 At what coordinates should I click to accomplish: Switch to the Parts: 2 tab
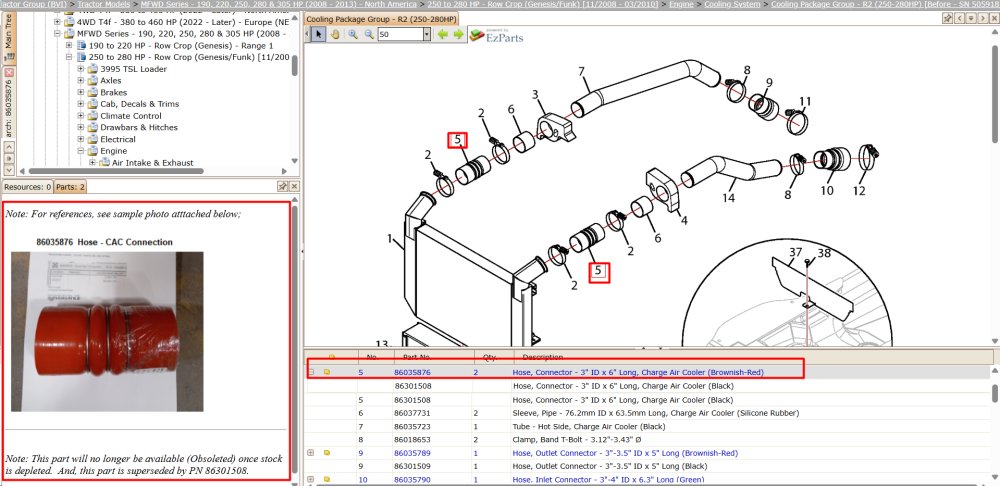click(70, 187)
